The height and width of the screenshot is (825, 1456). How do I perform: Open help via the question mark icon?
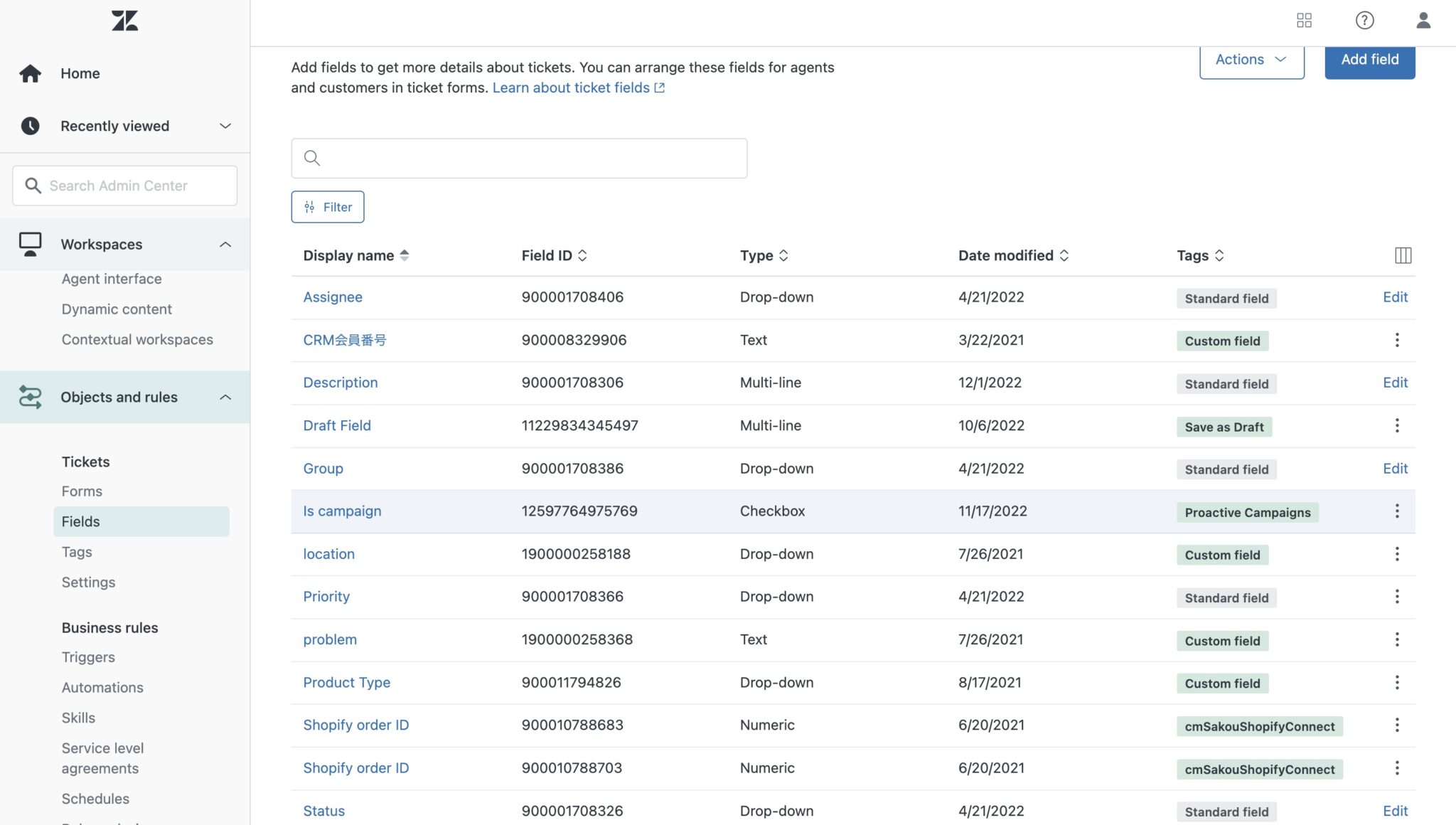pyautogui.click(x=1364, y=21)
